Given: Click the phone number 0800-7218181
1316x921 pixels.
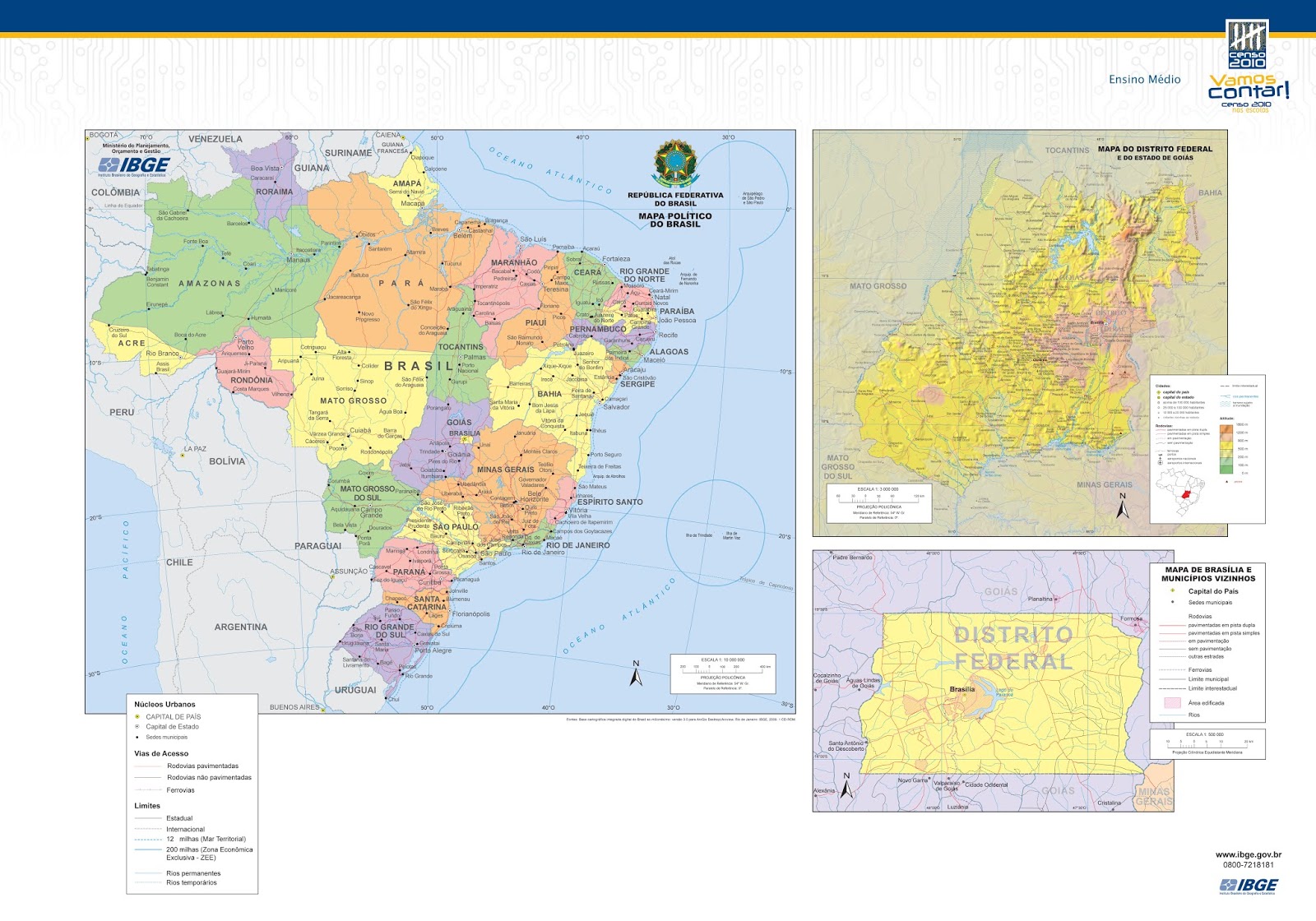Looking at the screenshot, I should [x=1249, y=865].
